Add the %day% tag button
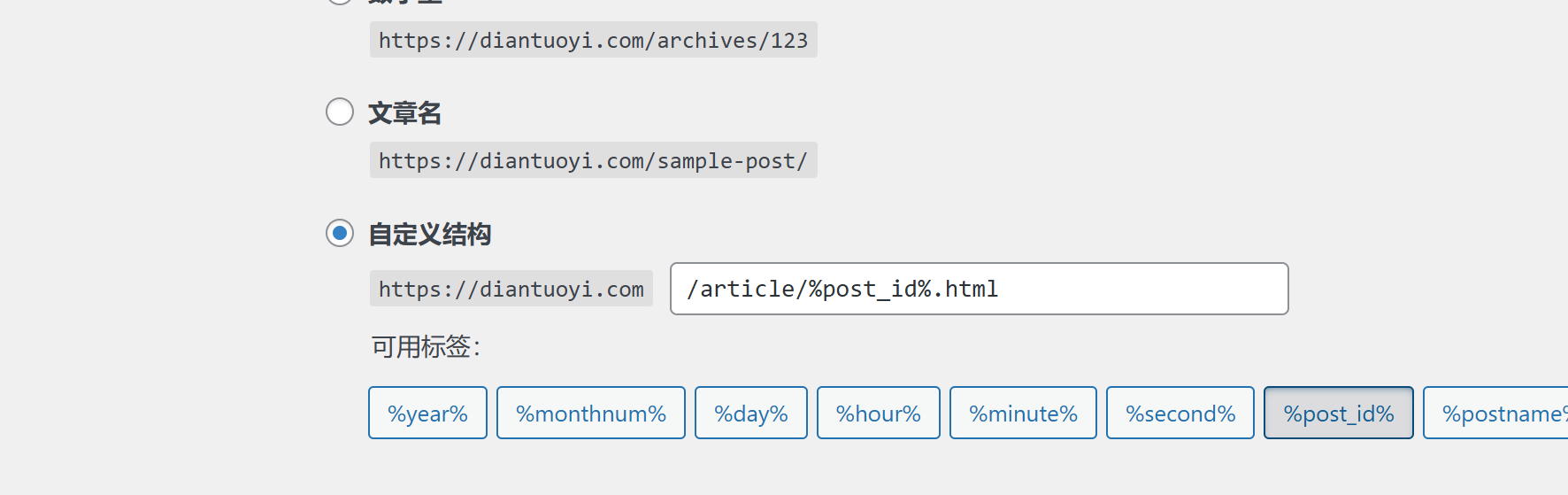Screen dimensions: 1568x495 point(751,413)
